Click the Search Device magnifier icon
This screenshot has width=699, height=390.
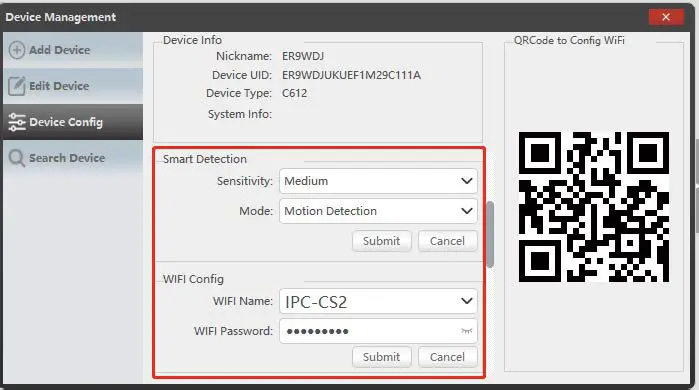click(x=17, y=158)
